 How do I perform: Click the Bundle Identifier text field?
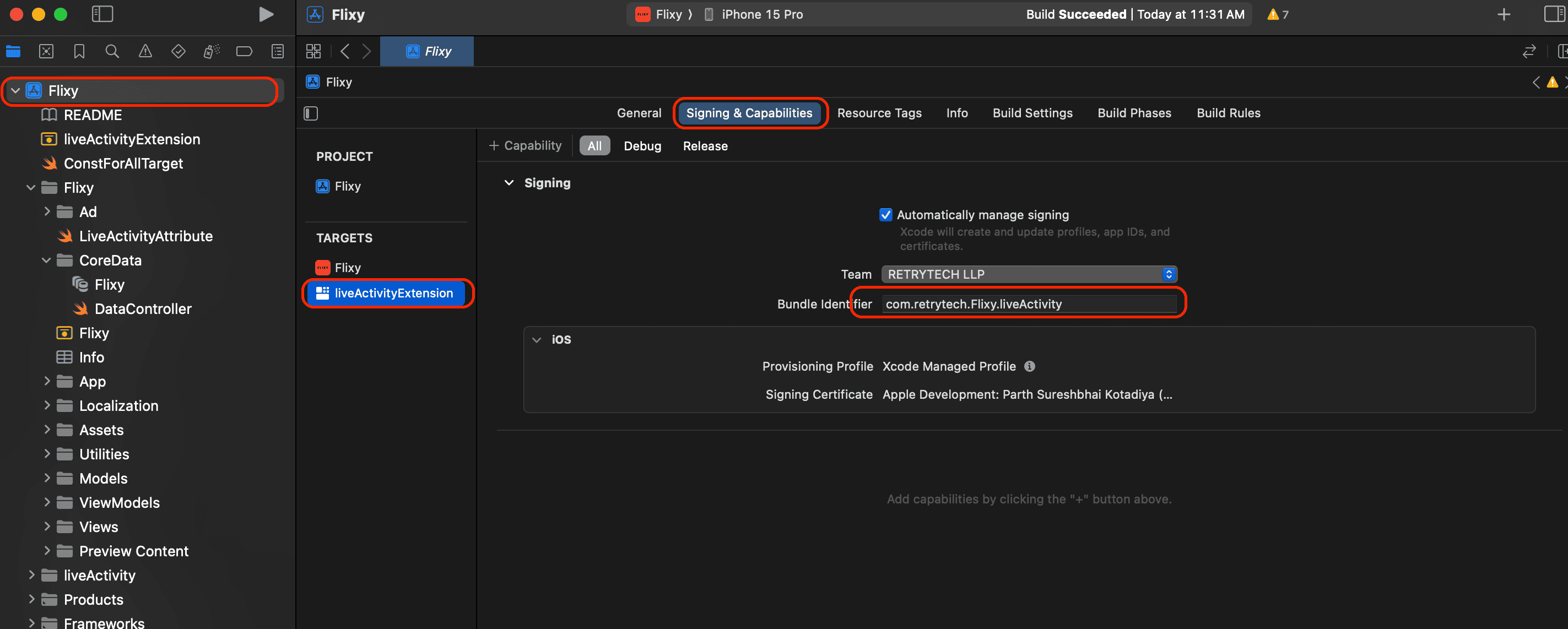tap(1029, 304)
